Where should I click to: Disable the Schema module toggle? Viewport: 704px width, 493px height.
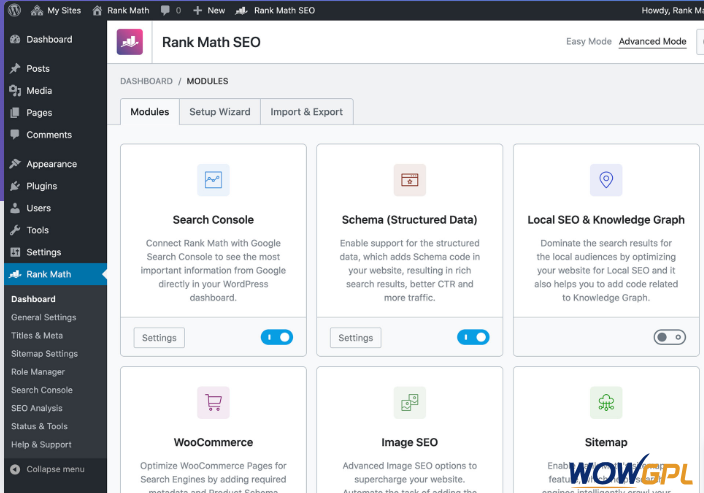tap(473, 337)
